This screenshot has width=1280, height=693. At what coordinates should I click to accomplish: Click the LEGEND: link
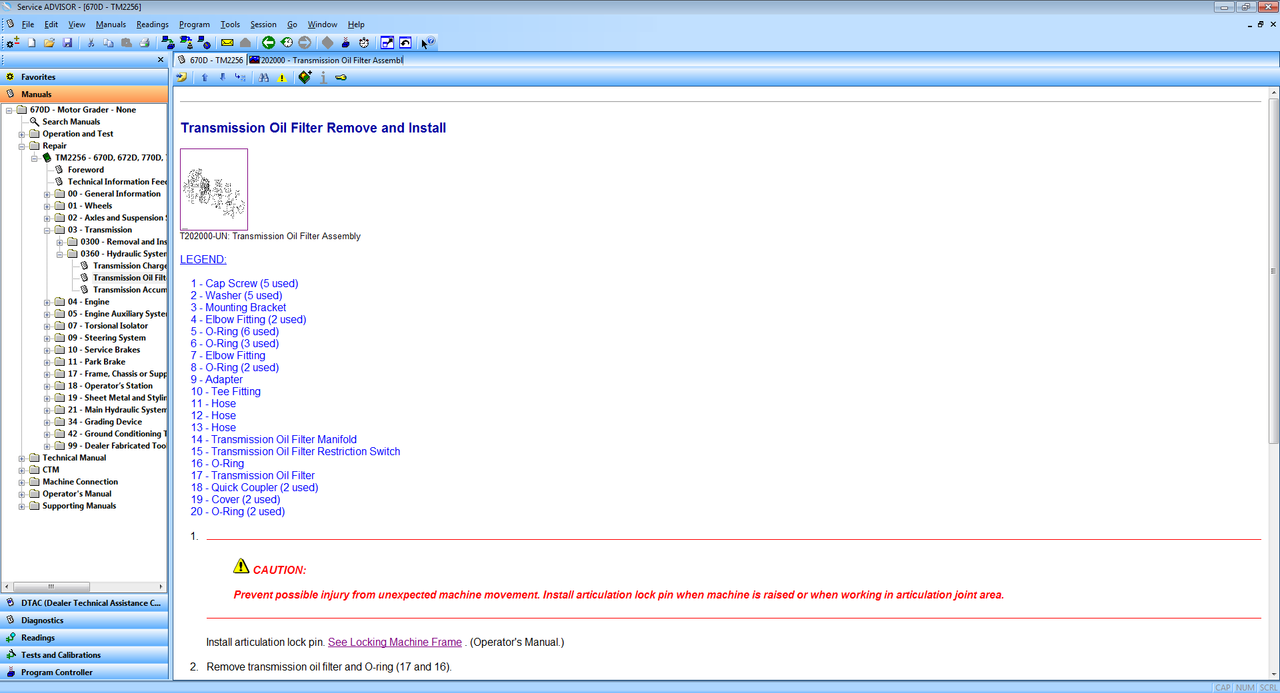[203, 259]
